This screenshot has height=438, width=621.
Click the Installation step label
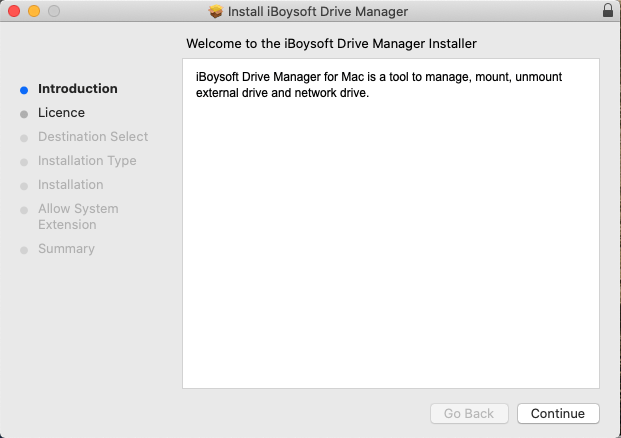[x=70, y=185]
